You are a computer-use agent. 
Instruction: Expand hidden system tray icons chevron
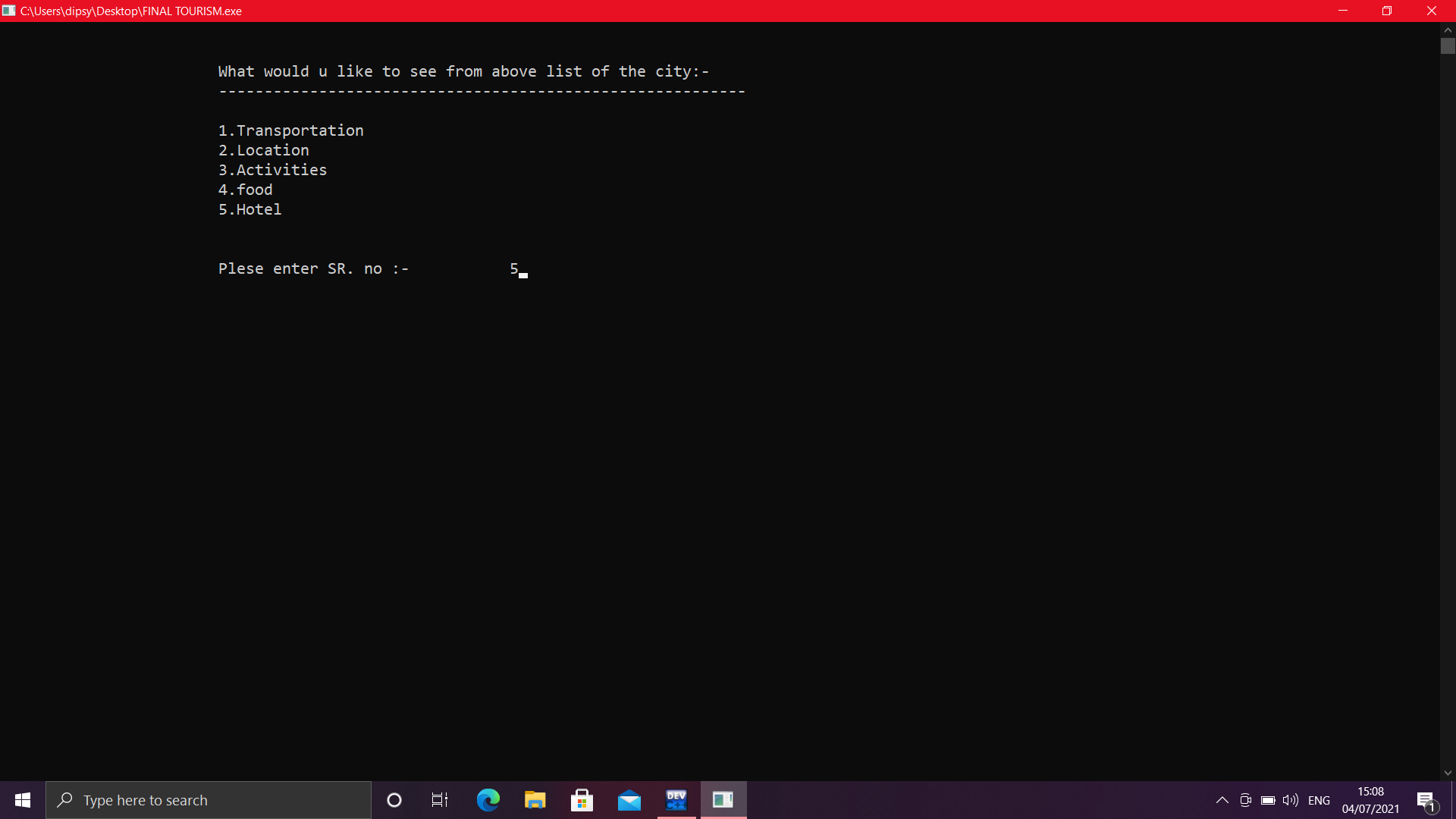1222,800
